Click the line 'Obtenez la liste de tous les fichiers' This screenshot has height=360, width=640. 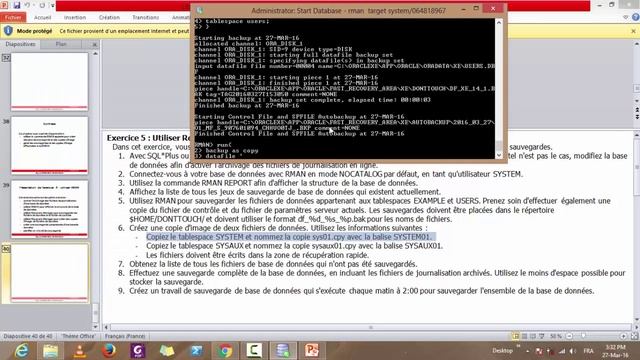coord(273,264)
